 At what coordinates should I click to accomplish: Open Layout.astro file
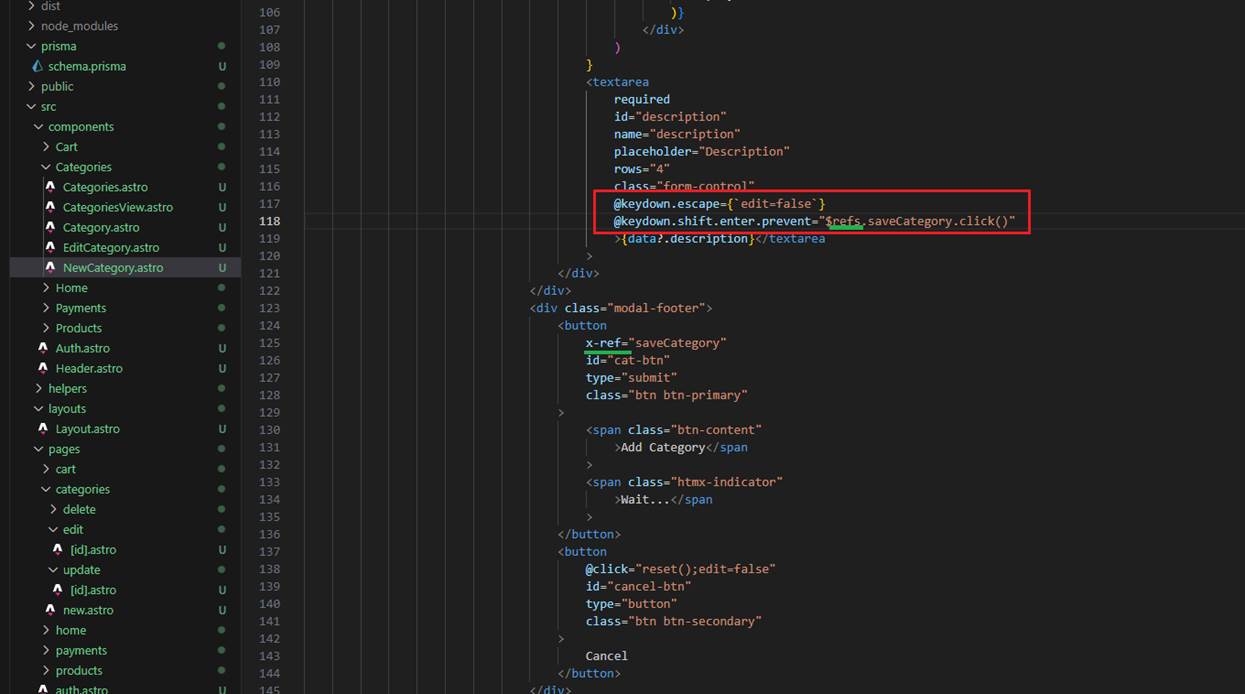pos(88,428)
